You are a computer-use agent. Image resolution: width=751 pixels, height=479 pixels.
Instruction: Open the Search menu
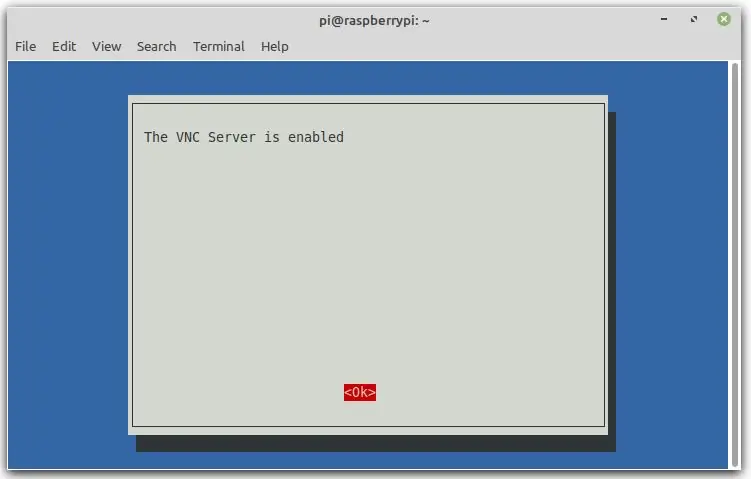(x=157, y=46)
